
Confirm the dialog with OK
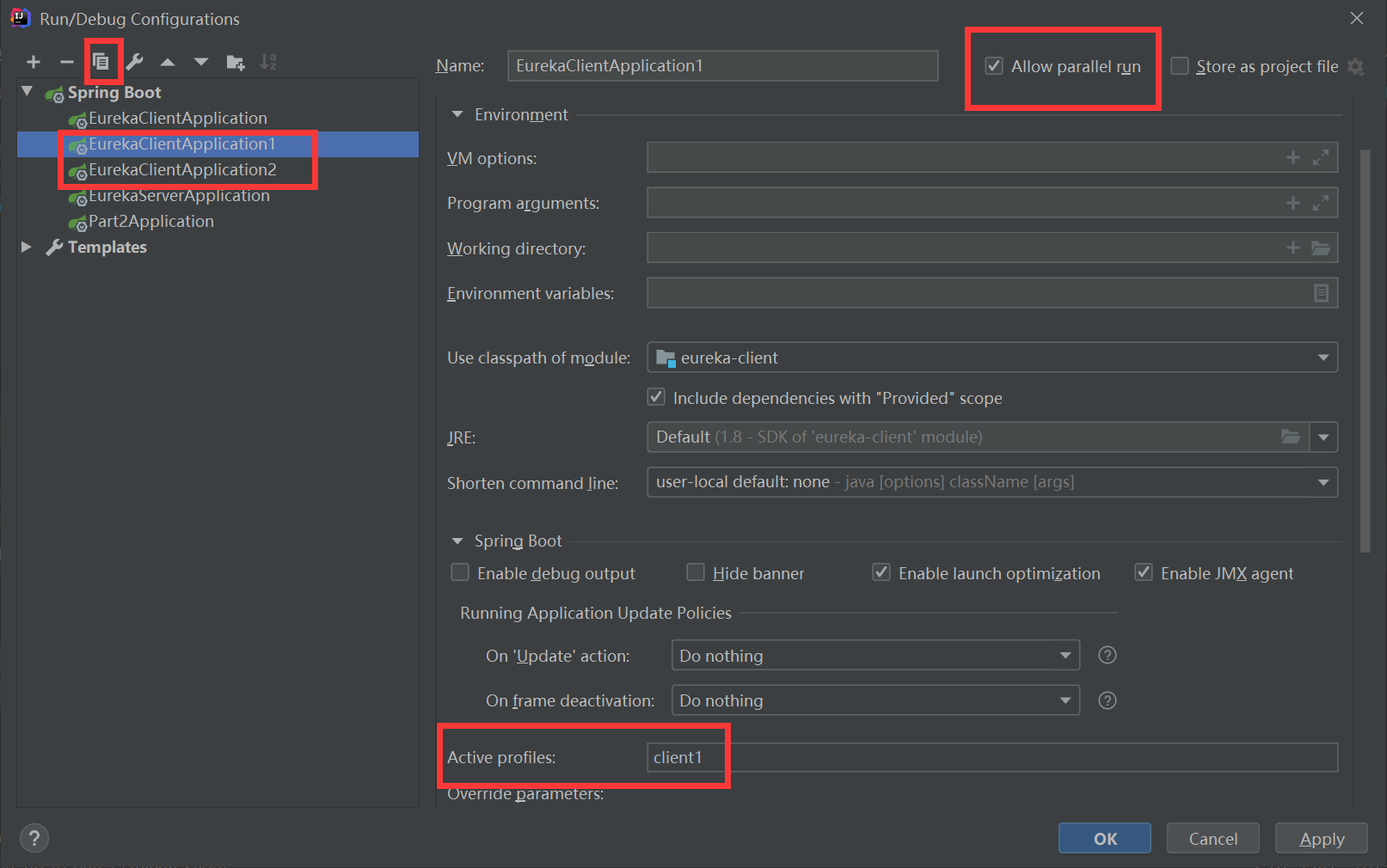1105,838
